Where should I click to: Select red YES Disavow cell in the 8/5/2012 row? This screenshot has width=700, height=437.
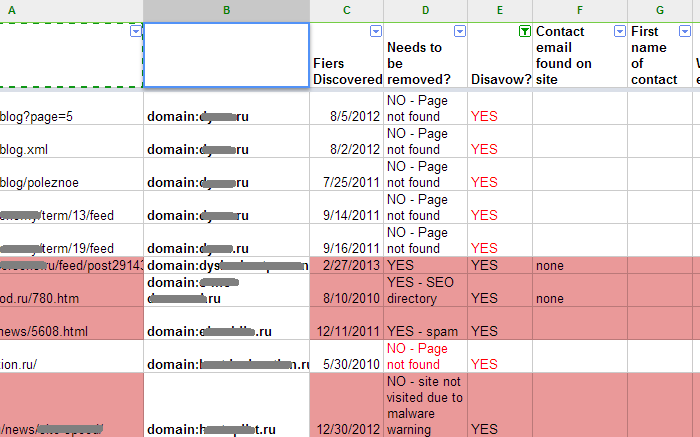[500, 108]
